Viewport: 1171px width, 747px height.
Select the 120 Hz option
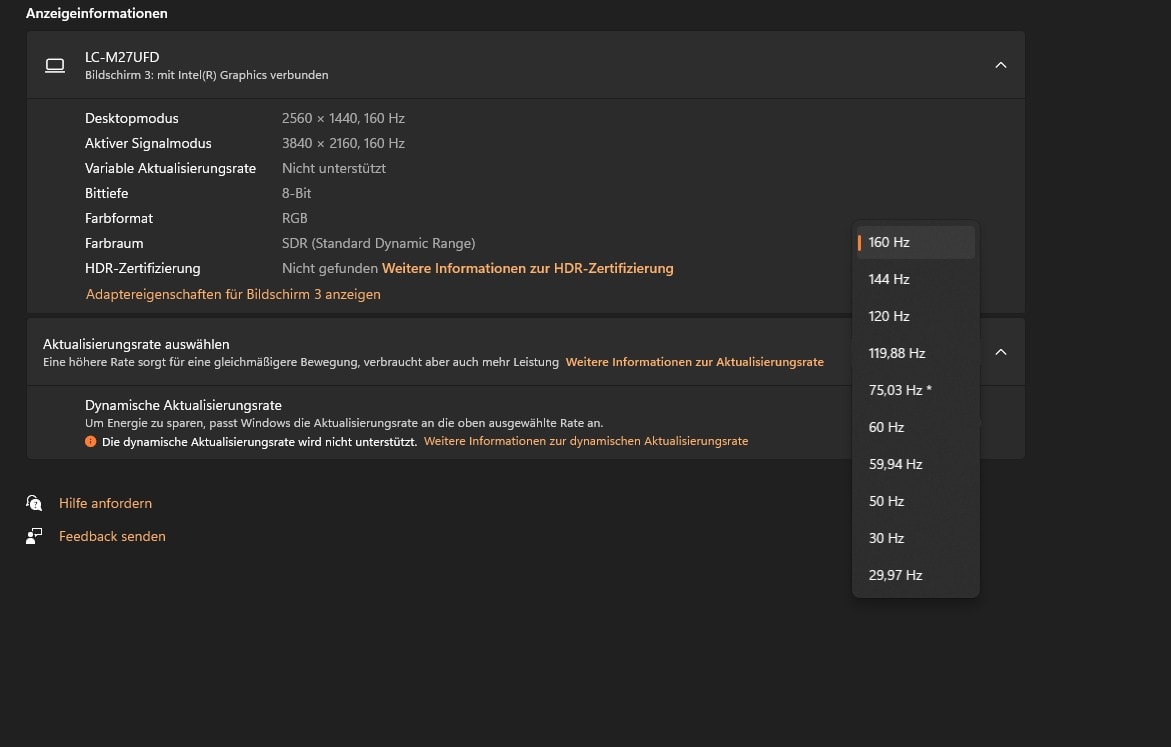point(889,316)
